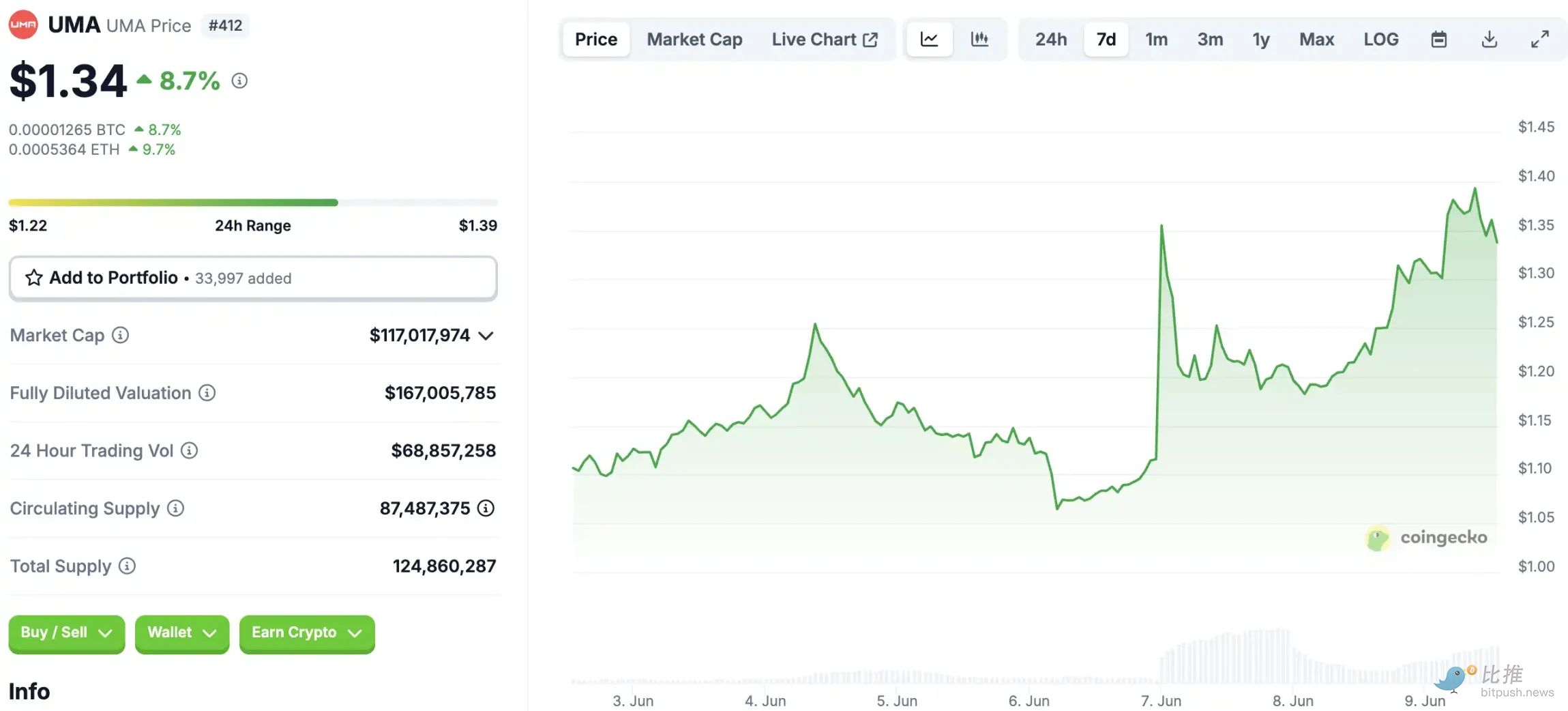Switch to the line chart view icon
This screenshot has height=711, width=1568.
(x=929, y=40)
